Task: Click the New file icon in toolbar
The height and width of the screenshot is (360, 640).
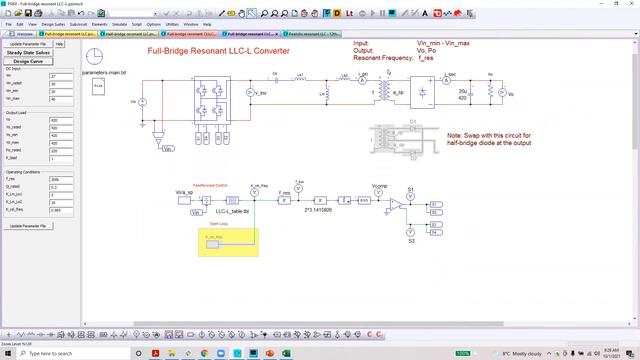Action: [x=8, y=13]
